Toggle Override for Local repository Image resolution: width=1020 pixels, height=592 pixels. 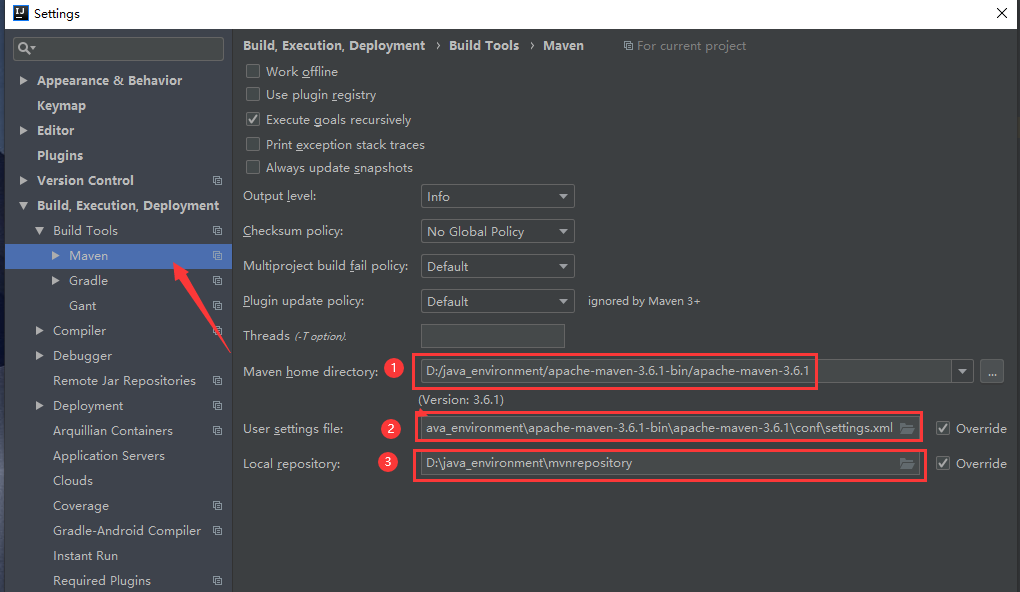click(x=943, y=463)
